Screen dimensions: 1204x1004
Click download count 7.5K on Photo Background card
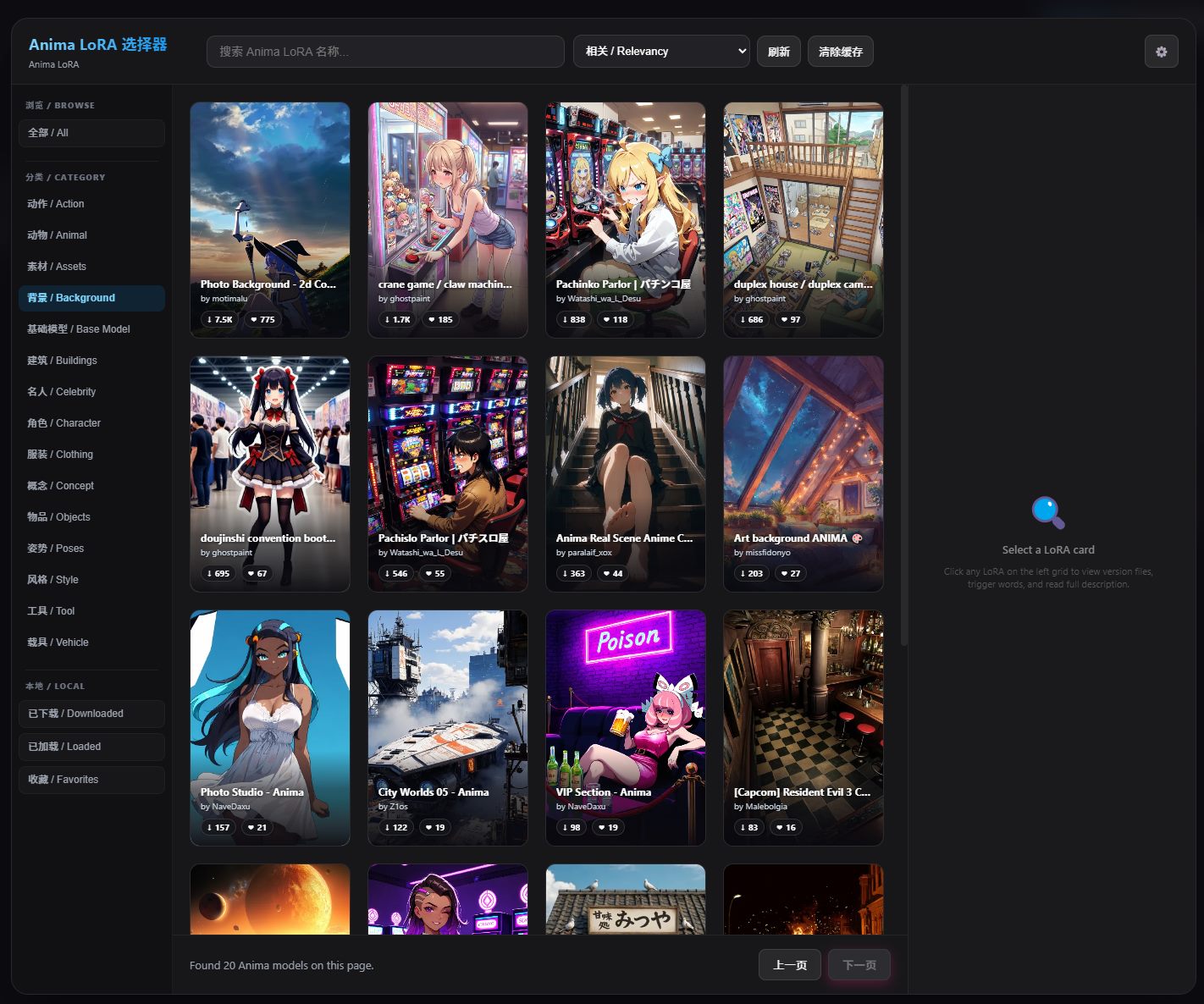(219, 319)
